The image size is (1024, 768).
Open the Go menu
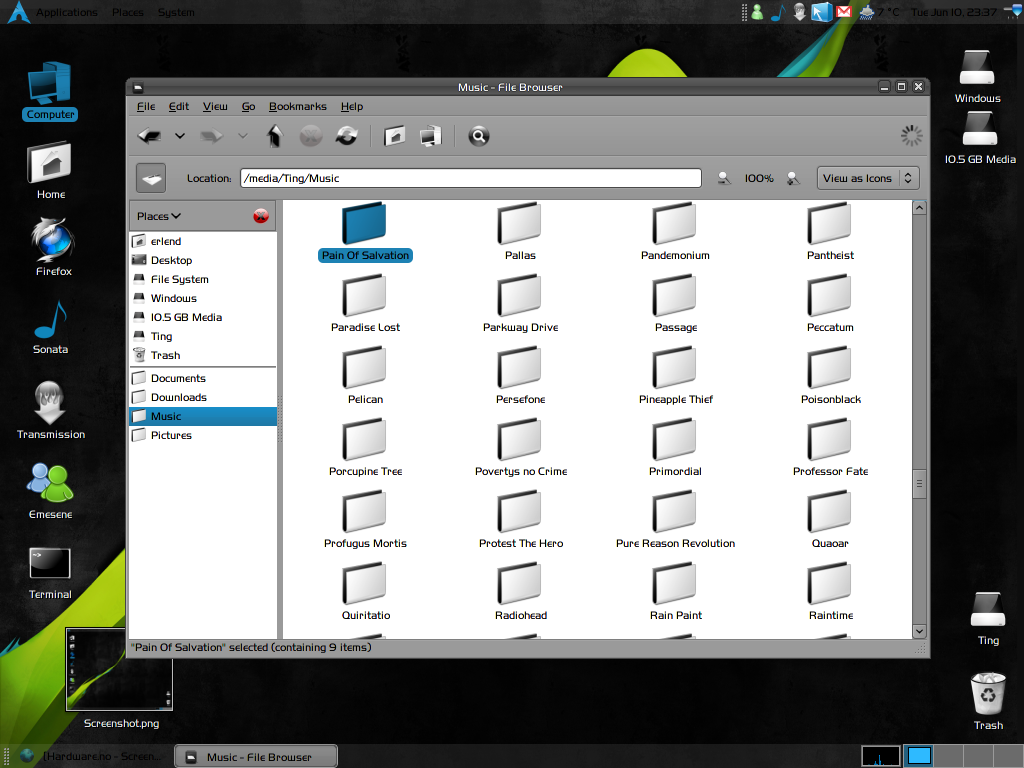coord(248,106)
